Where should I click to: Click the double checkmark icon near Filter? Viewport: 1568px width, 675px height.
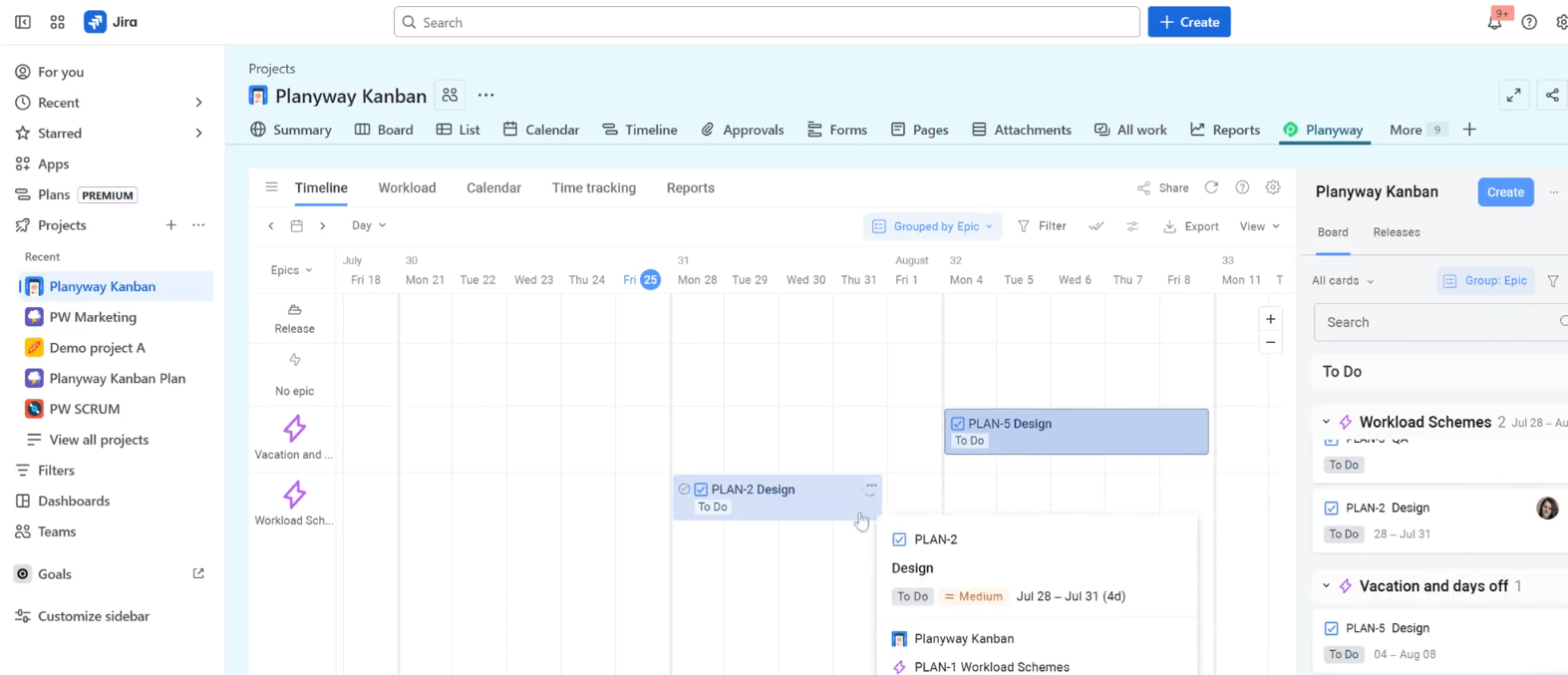(1097, 226)
